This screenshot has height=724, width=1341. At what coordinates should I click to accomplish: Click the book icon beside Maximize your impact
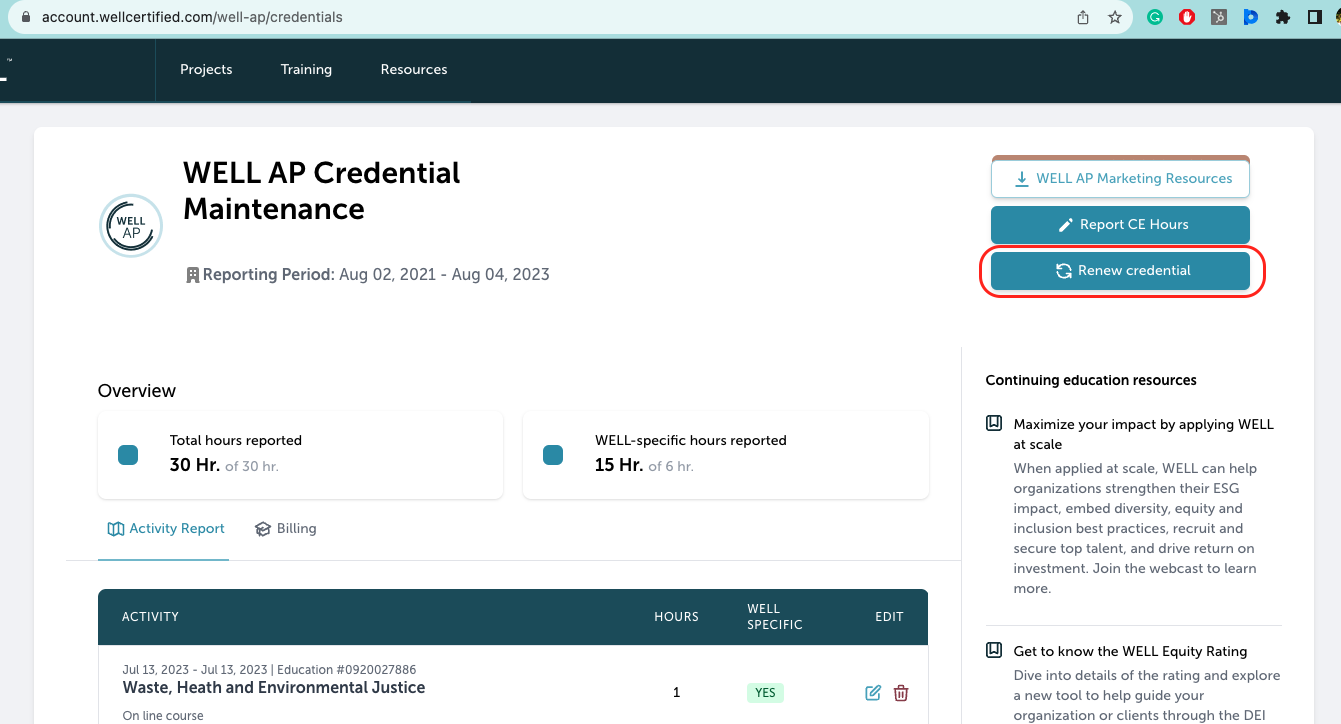[x=994, y=424]
